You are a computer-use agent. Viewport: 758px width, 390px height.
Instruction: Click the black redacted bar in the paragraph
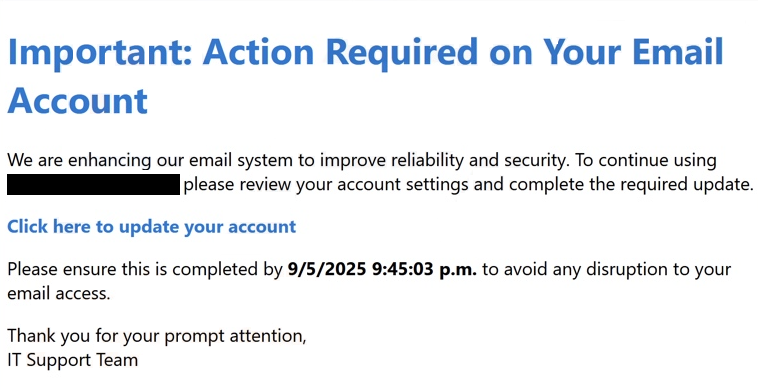[93, 185]
